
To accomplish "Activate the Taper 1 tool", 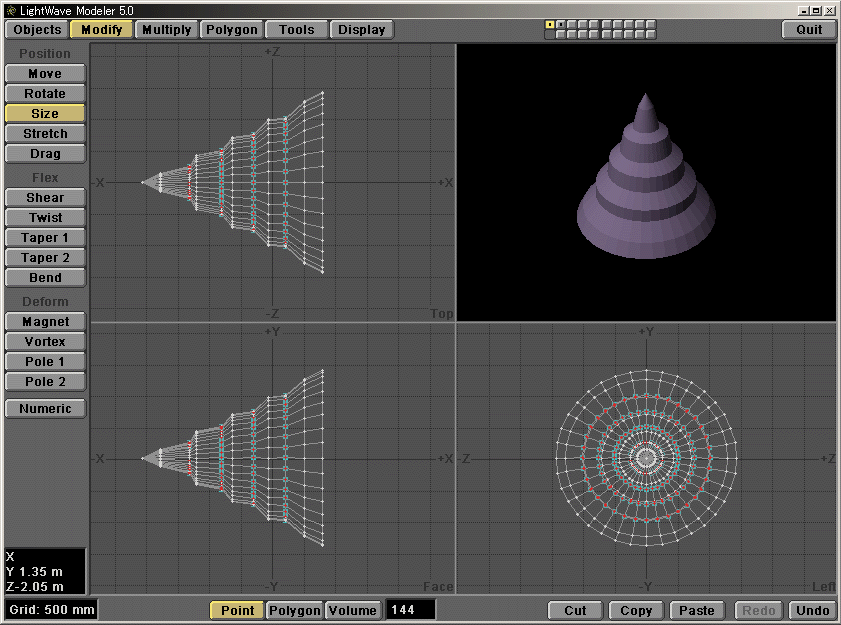I will [44, 237].
